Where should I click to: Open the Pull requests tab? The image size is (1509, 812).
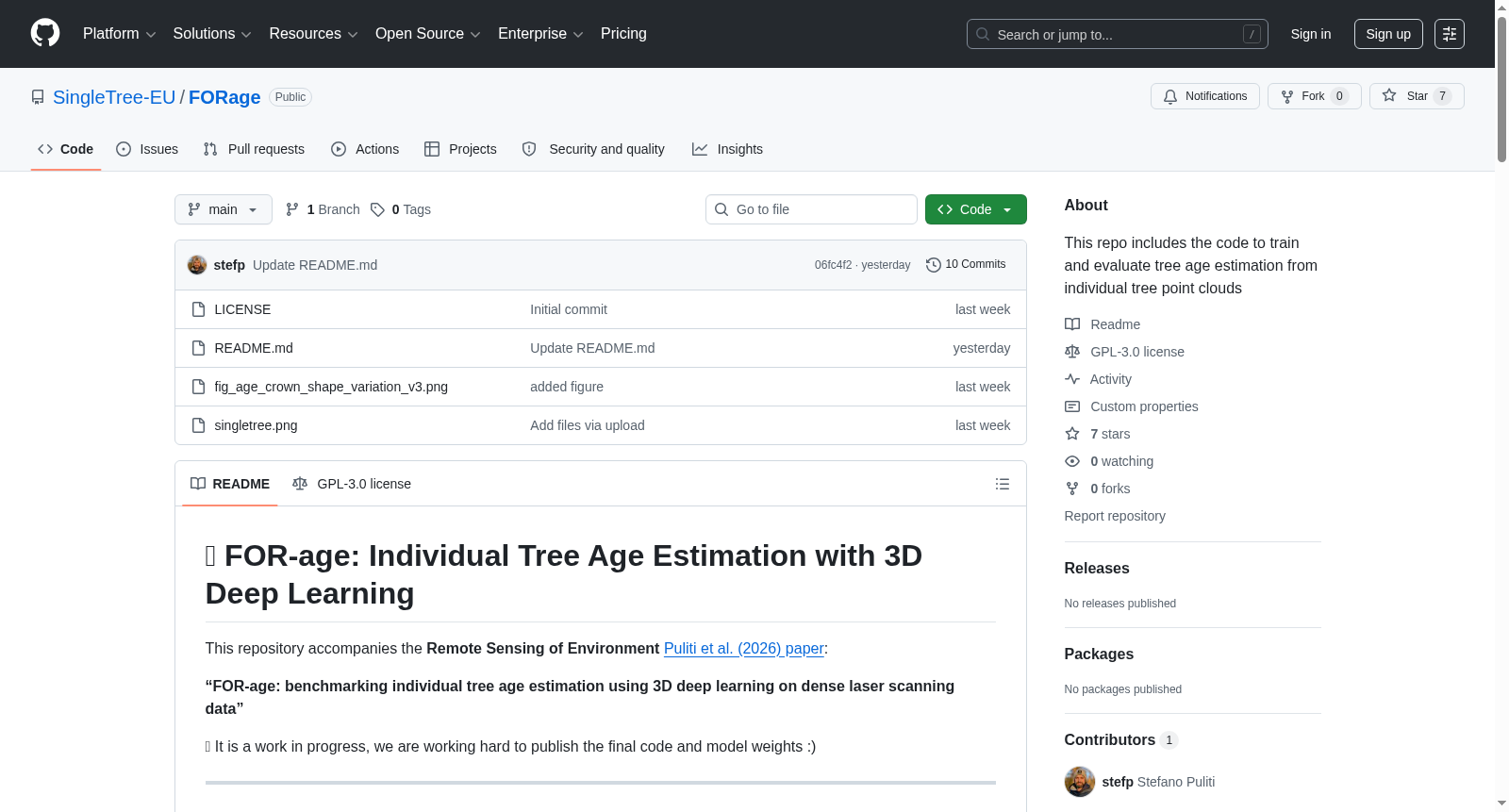254,149
